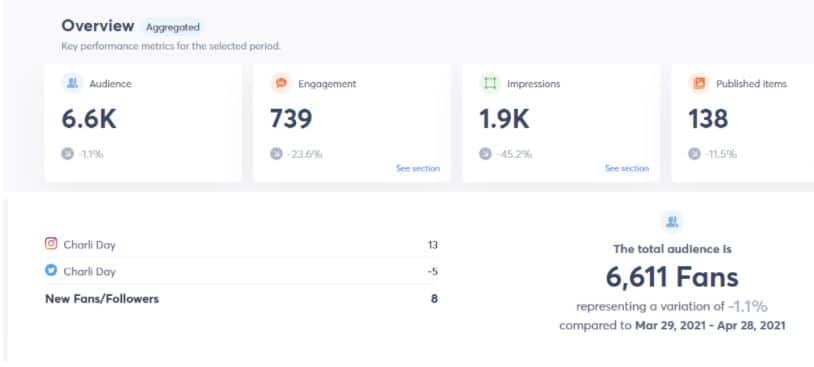This screenshot has width=814, height=367.
Task: Click the Twitter icon next to Charli Day
Action: [51, 270]
